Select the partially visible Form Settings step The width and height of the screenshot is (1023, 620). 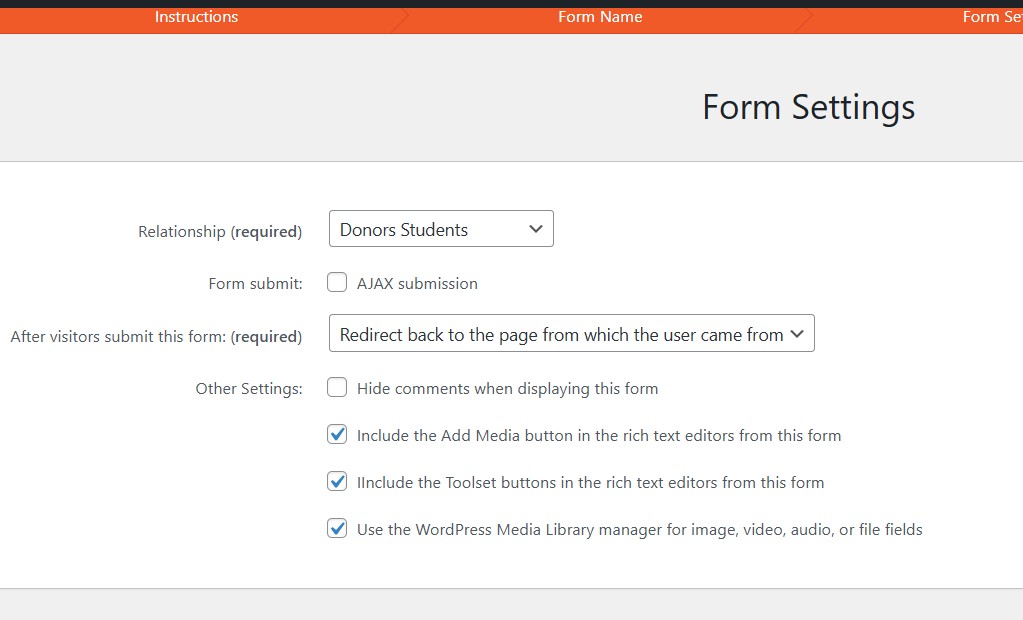[x=990, y=17]
